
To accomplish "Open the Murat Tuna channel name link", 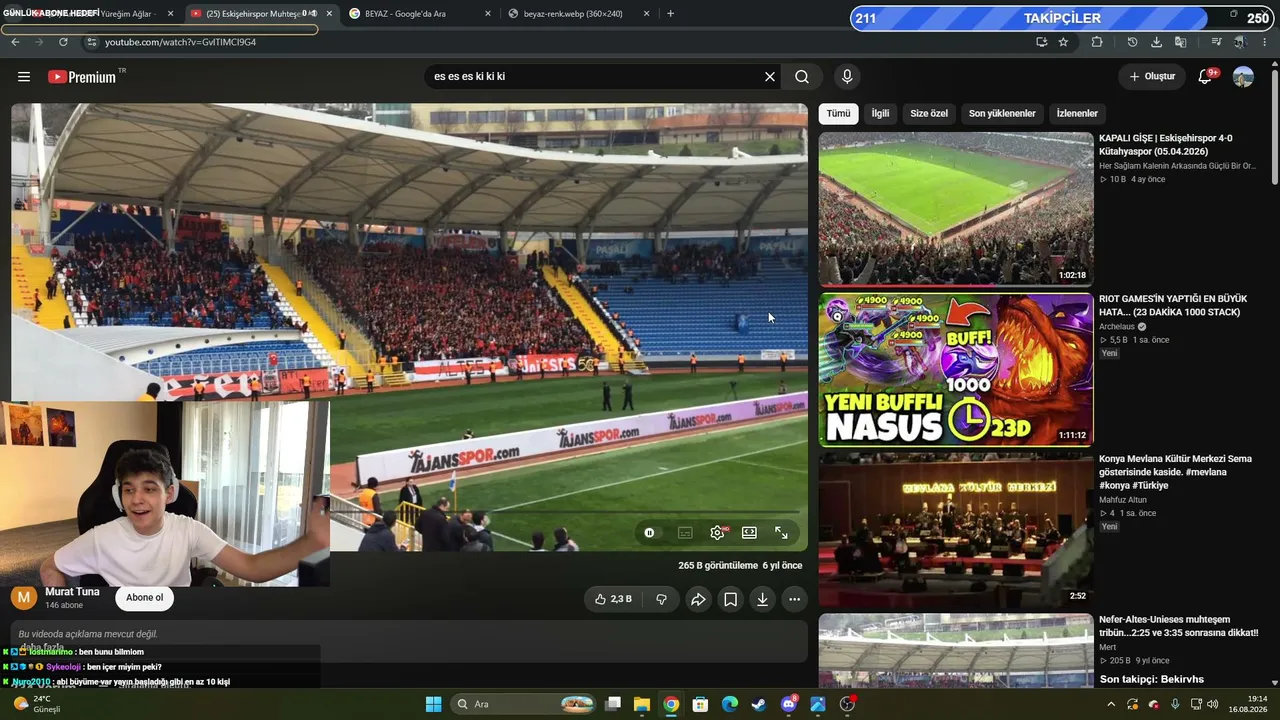I will (x=72, y=592).
